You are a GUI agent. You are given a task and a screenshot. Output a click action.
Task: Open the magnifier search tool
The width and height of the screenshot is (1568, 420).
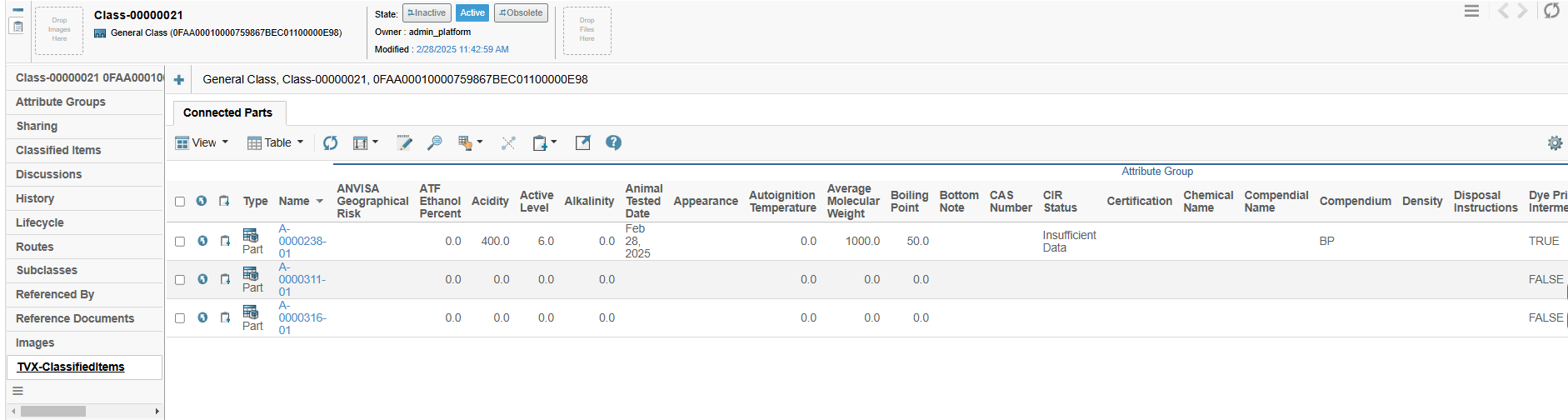tap(434, 143)
